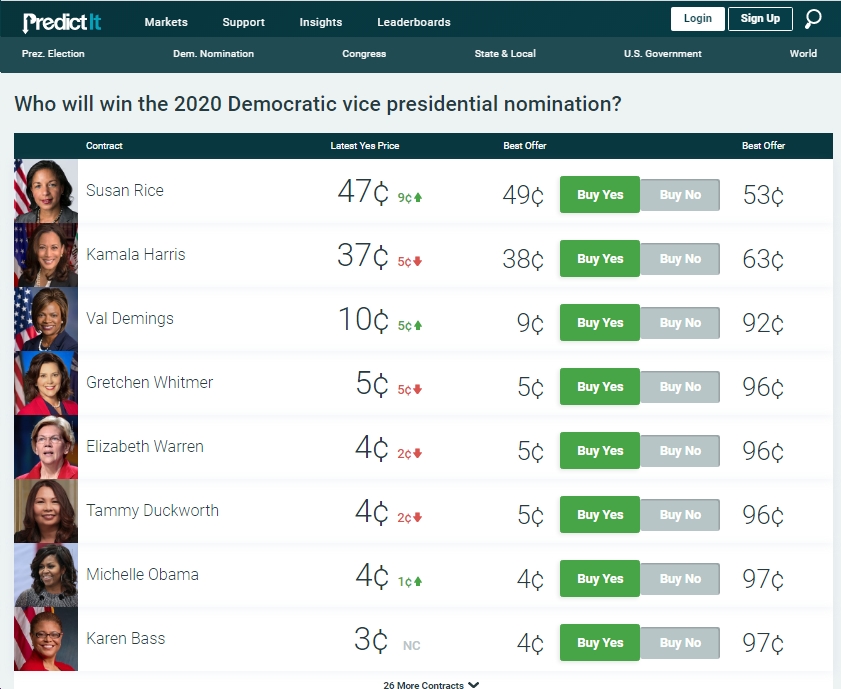Open the Leaderboards menu
The image size is (841, 689).
[414, 22]
